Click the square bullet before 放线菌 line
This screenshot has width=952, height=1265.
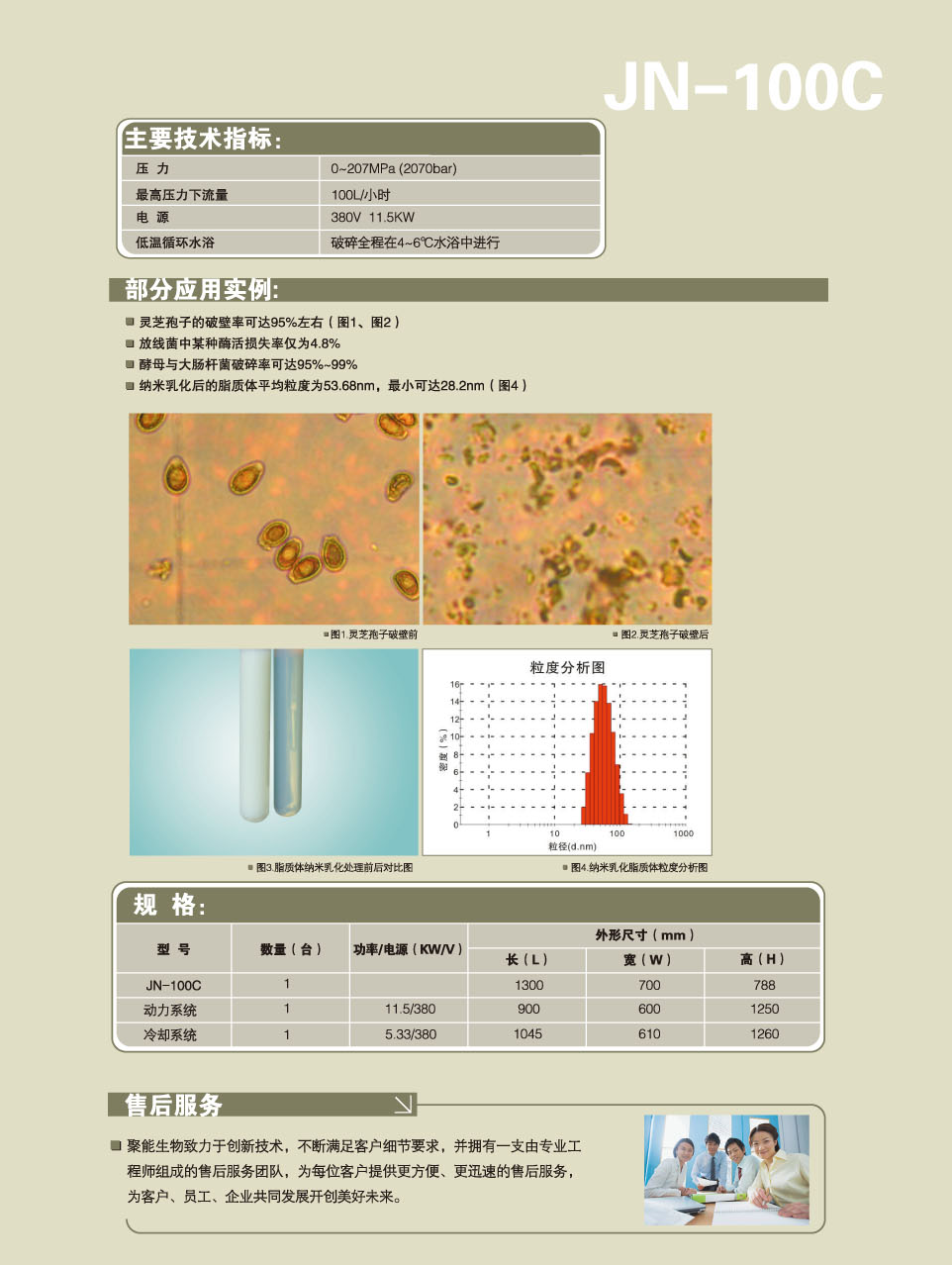tap(130, 343)
